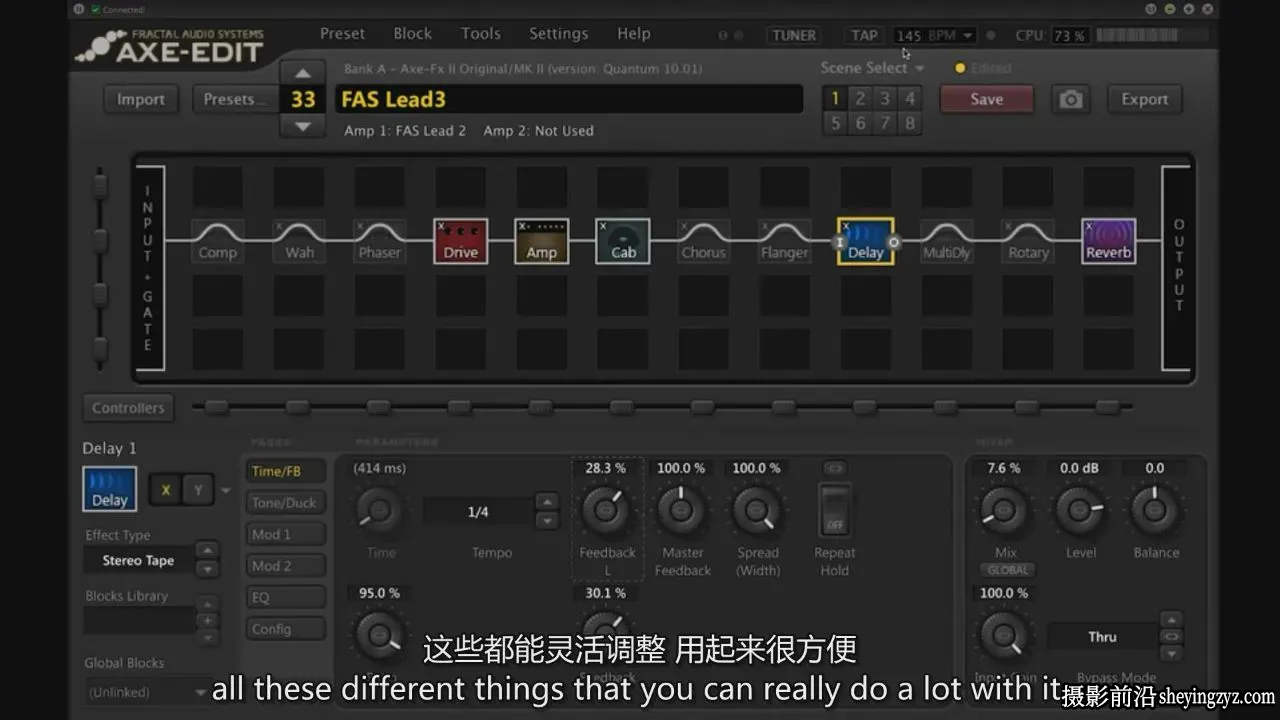Open the X/Y options dropdown arrow

(x=226, y=491)
